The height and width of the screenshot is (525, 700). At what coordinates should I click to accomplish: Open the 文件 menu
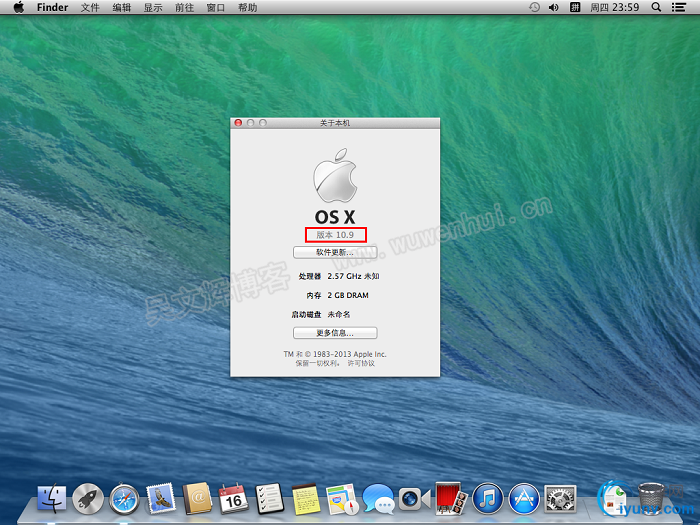click(x=90, y=7)
